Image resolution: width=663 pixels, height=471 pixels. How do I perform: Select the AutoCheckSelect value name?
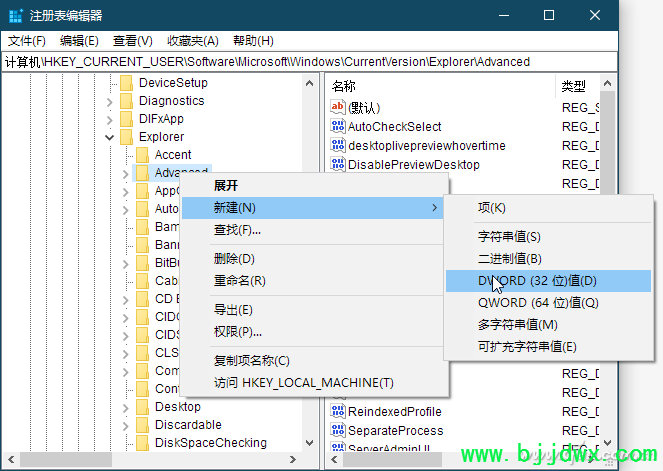pyautogui.click(x=395, y=126)
